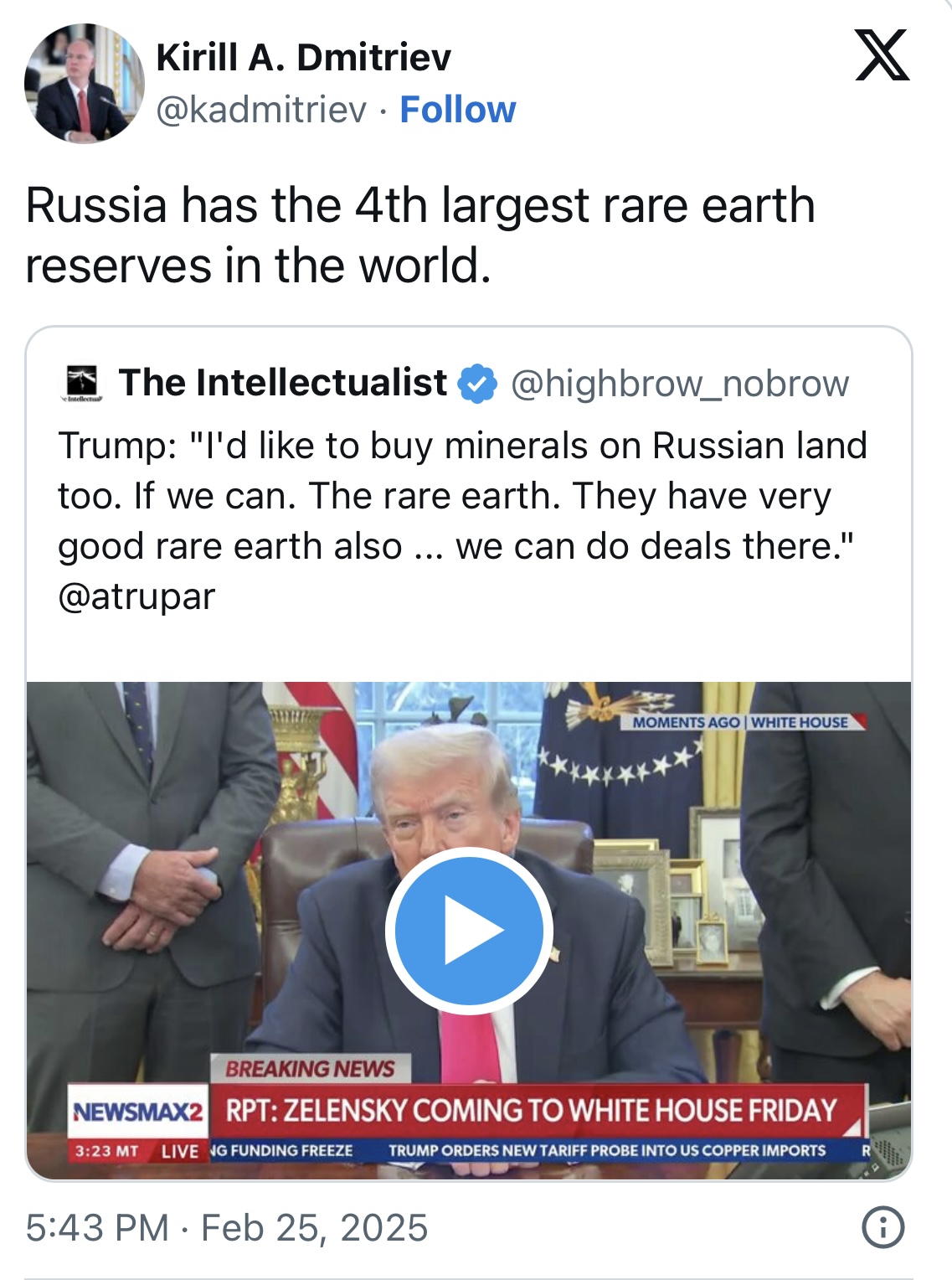Click the 5:43 PM · Feb 25, 2025 timestamp

227,1228
